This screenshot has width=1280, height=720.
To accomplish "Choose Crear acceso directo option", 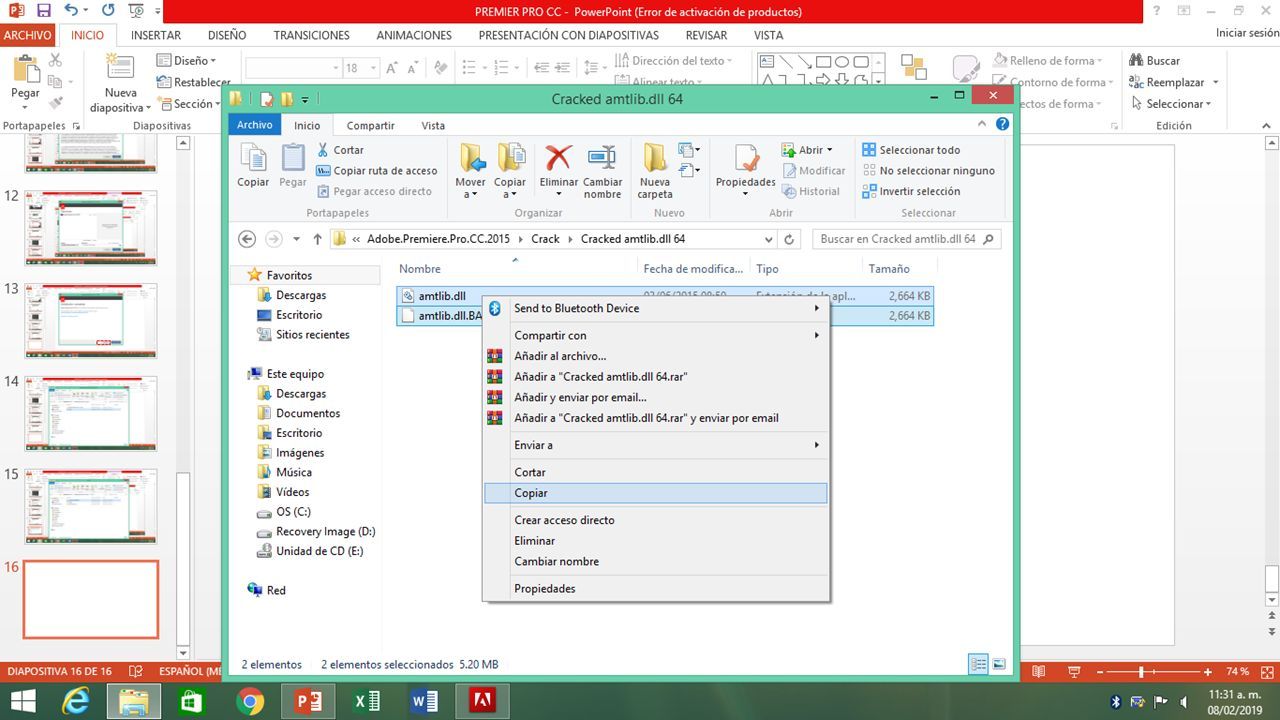I will (656, 520).
